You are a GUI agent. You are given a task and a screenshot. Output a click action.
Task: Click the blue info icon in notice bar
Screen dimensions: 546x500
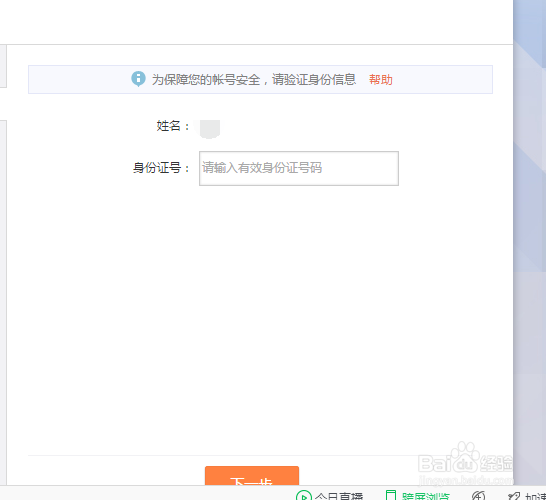(138, 79)
